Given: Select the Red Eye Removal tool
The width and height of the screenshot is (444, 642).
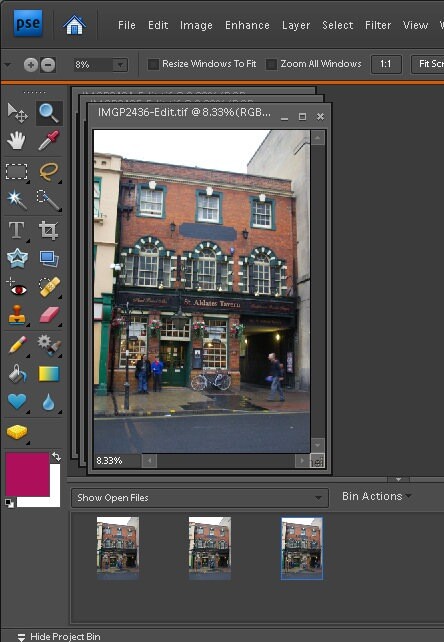Looking at the screenshot, I should 17,288.
